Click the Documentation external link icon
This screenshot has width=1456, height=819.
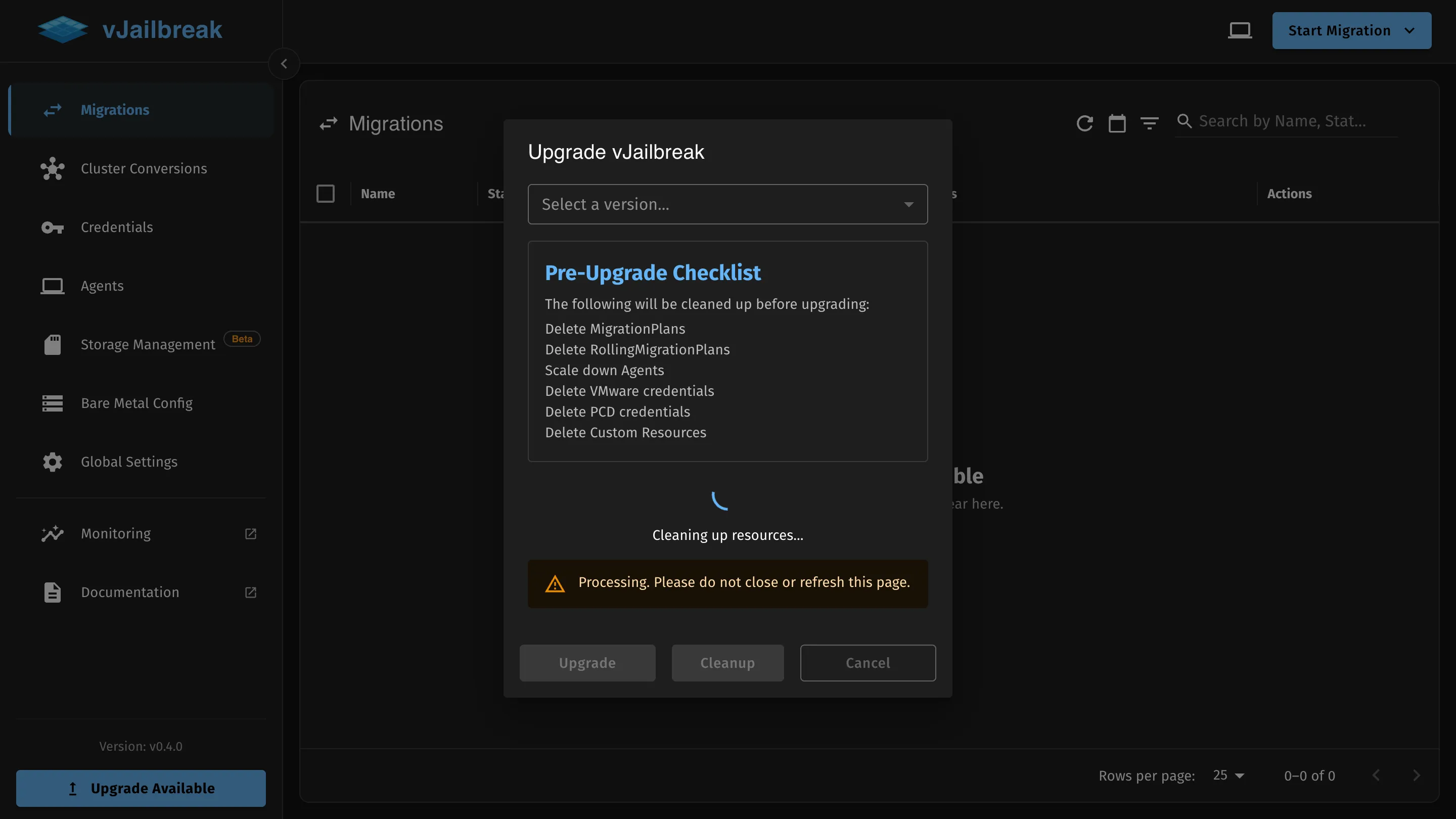[x=250, y=593]
